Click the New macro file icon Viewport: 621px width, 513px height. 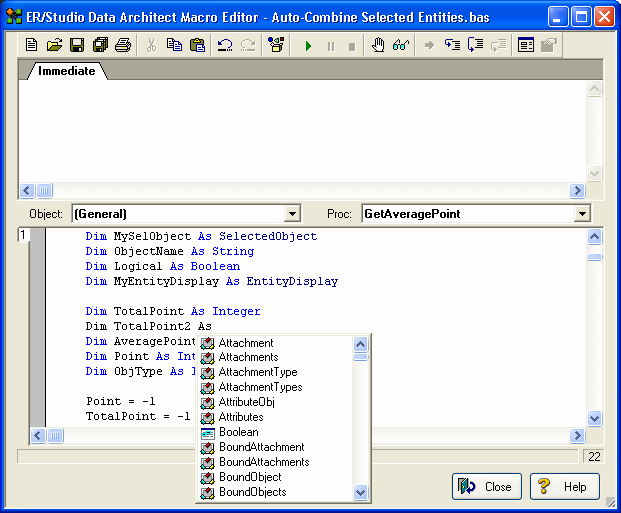[x=31, y=45]
